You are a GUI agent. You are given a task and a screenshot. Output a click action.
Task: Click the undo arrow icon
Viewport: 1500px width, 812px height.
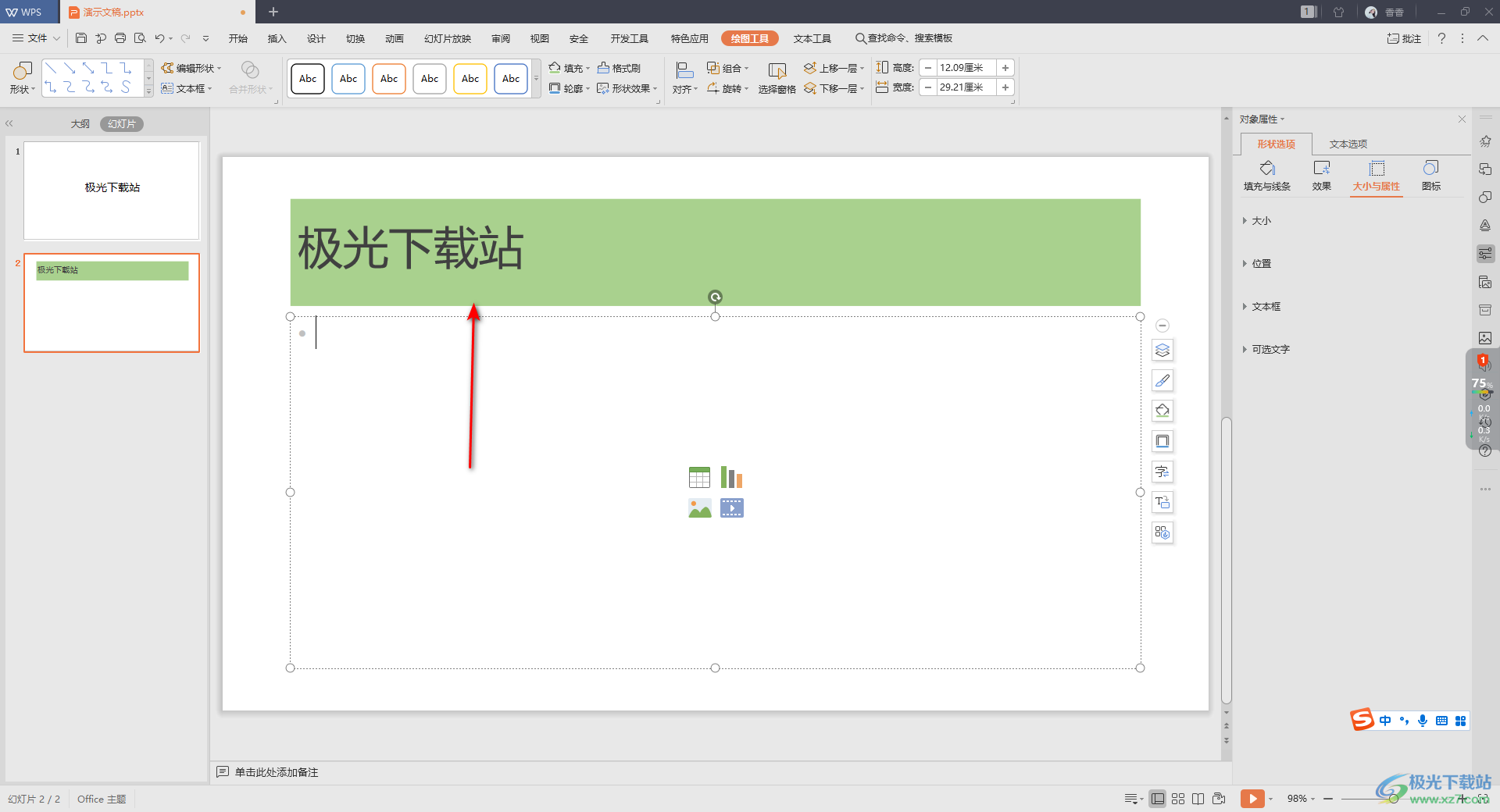coord(159,38)
